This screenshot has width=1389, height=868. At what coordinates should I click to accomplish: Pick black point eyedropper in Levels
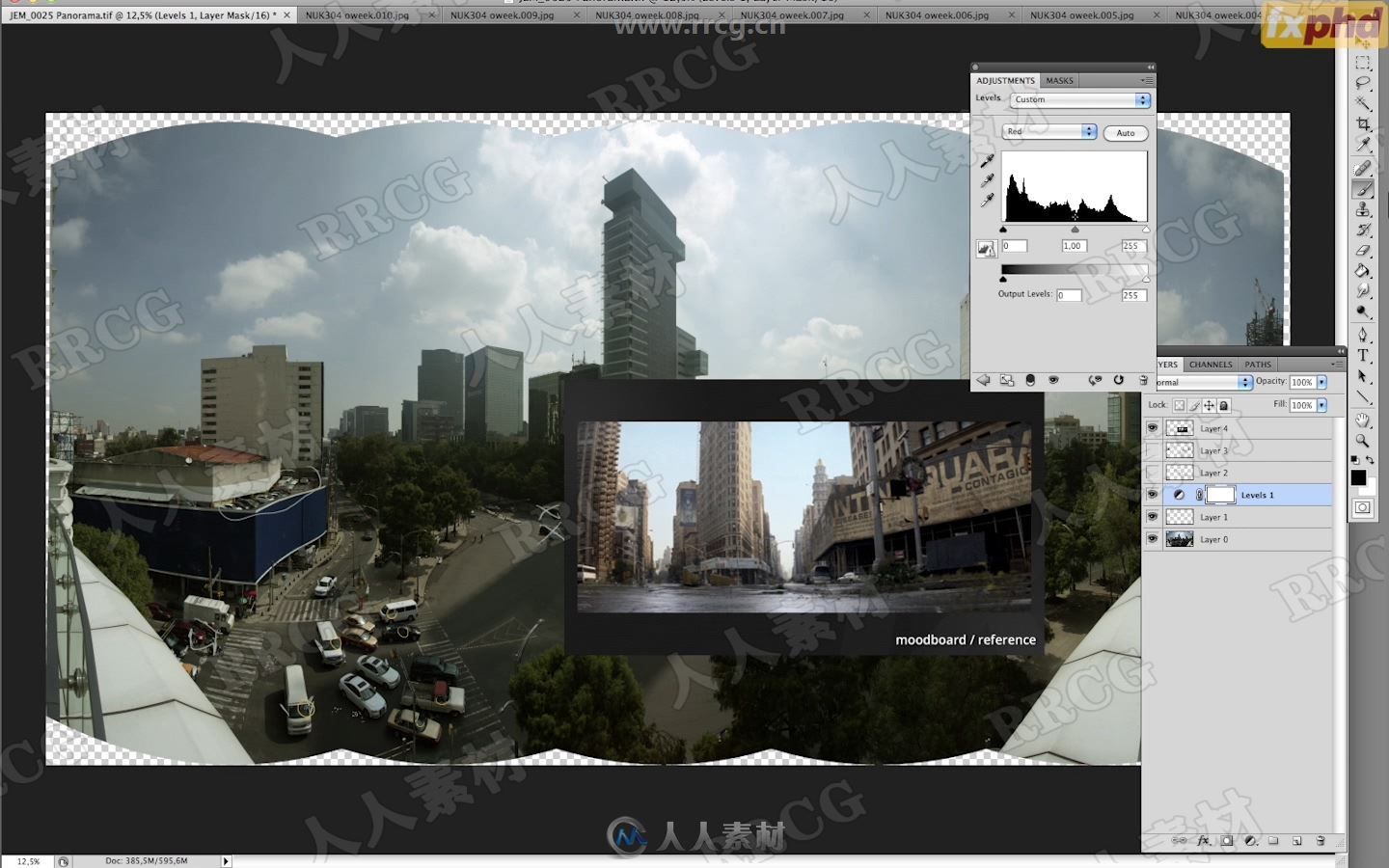pos(987,160)
